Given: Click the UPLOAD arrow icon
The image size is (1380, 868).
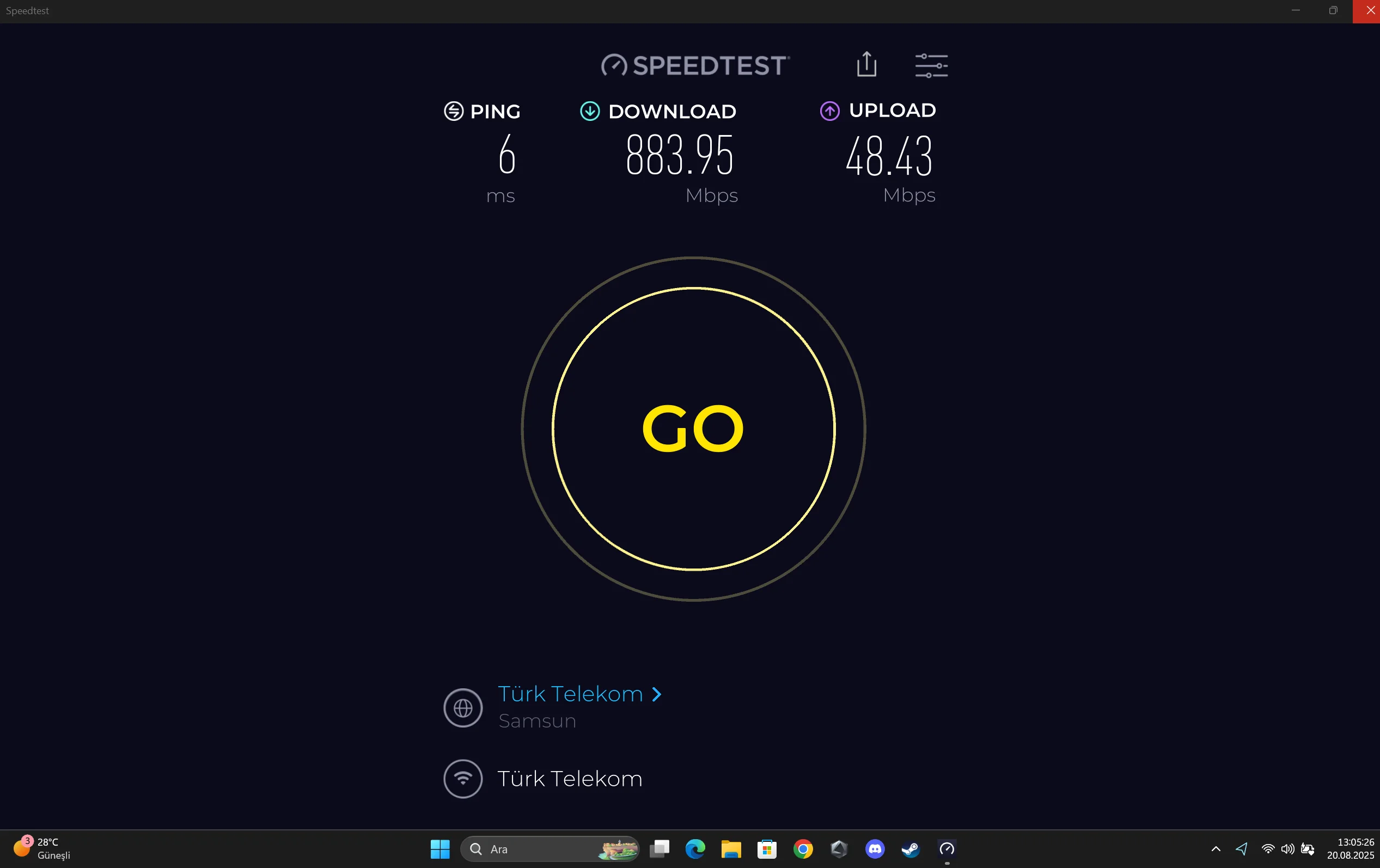Looking at the screenshot, I should (x=830, y=111).
